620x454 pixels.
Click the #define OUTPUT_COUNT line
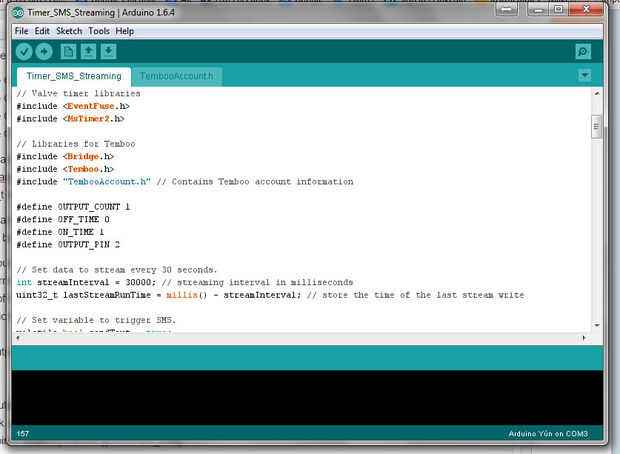73,207
